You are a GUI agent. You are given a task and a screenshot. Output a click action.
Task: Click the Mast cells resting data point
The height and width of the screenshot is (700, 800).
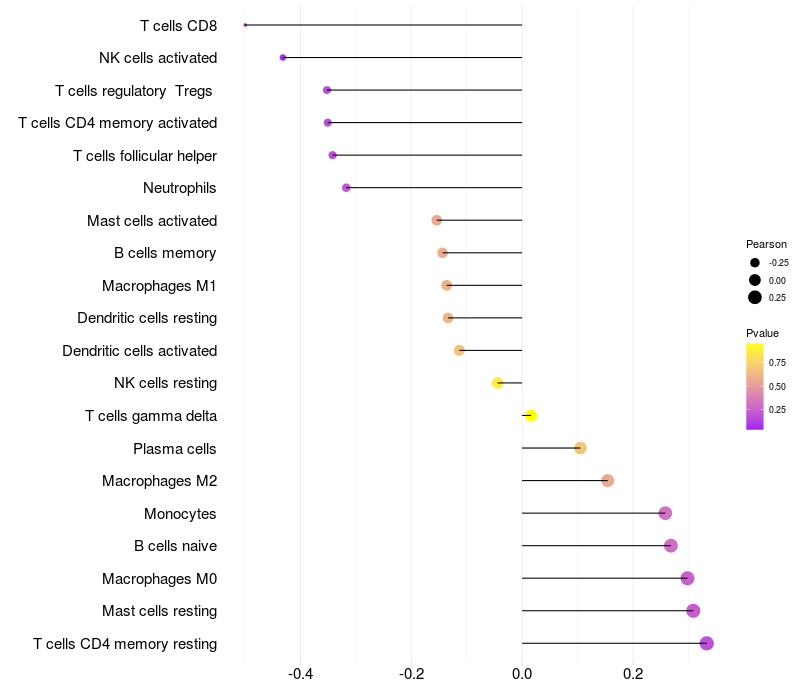point(693,611)
